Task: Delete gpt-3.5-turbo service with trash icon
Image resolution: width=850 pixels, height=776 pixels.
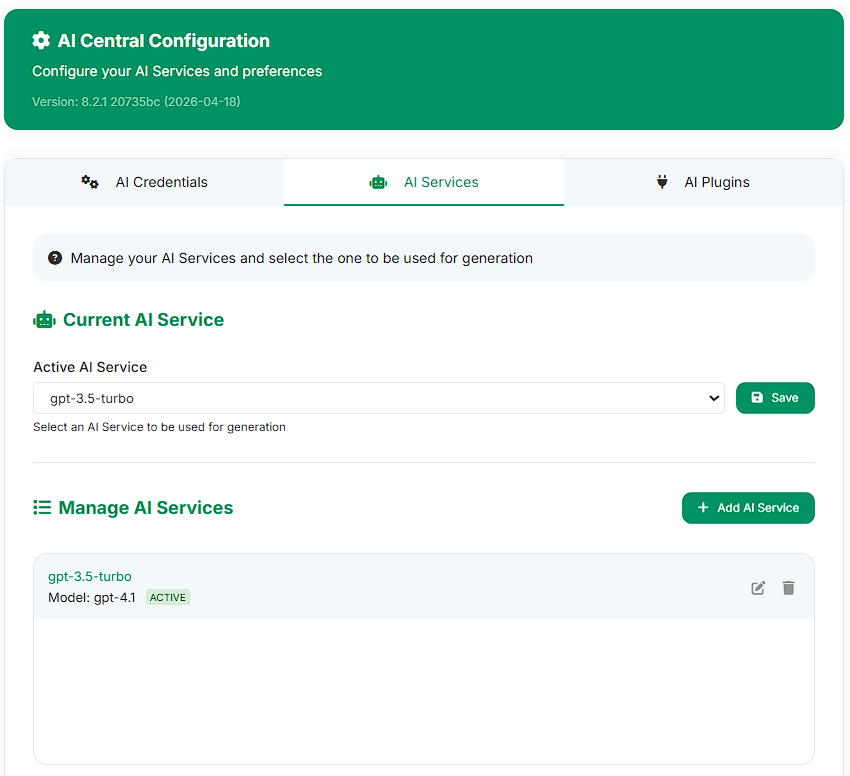Action: point(789,588)
